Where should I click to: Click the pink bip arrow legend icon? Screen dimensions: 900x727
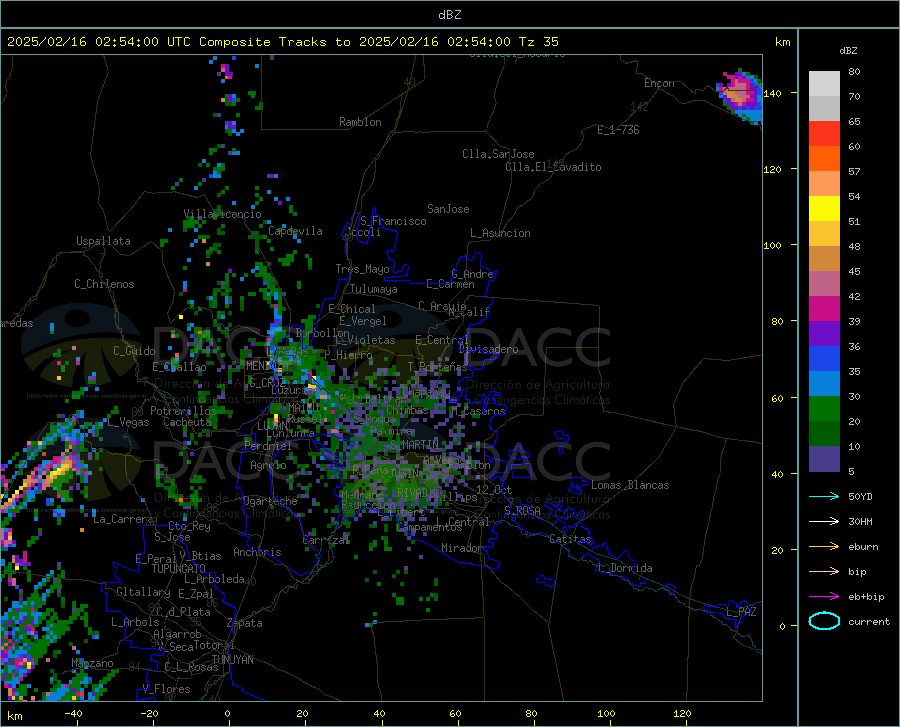[x=824, y=572]
